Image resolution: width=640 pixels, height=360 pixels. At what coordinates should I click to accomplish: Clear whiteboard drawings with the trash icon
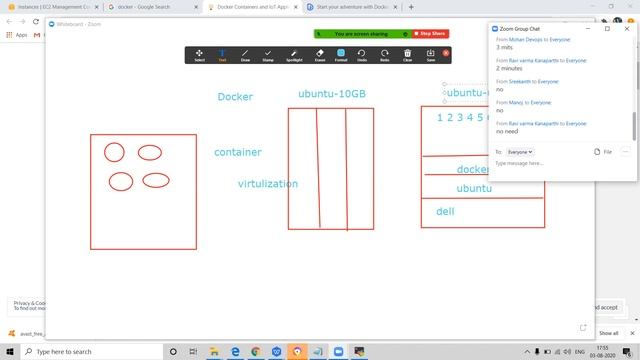pyautogui.click(x=407, y=56)
